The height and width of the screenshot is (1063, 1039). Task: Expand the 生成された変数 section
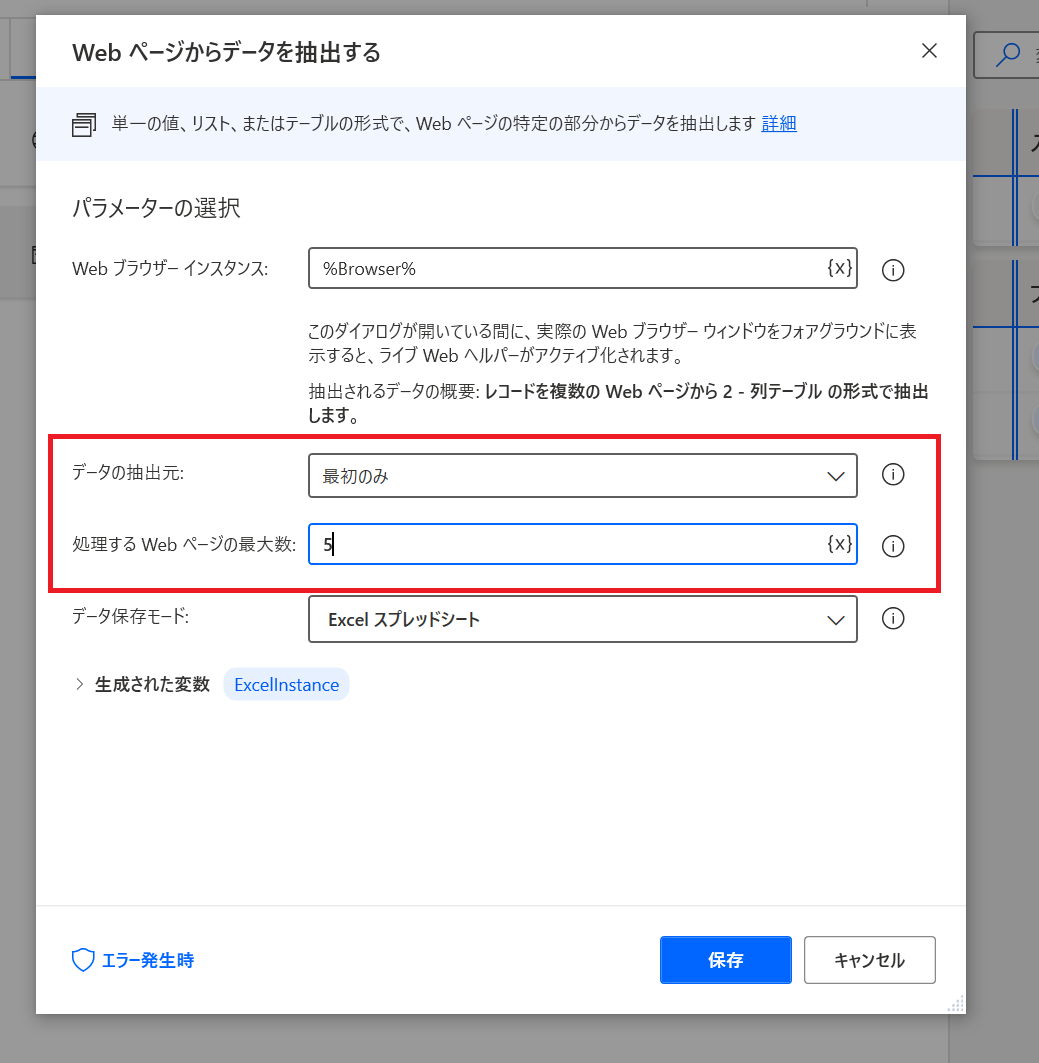(79, 684)
